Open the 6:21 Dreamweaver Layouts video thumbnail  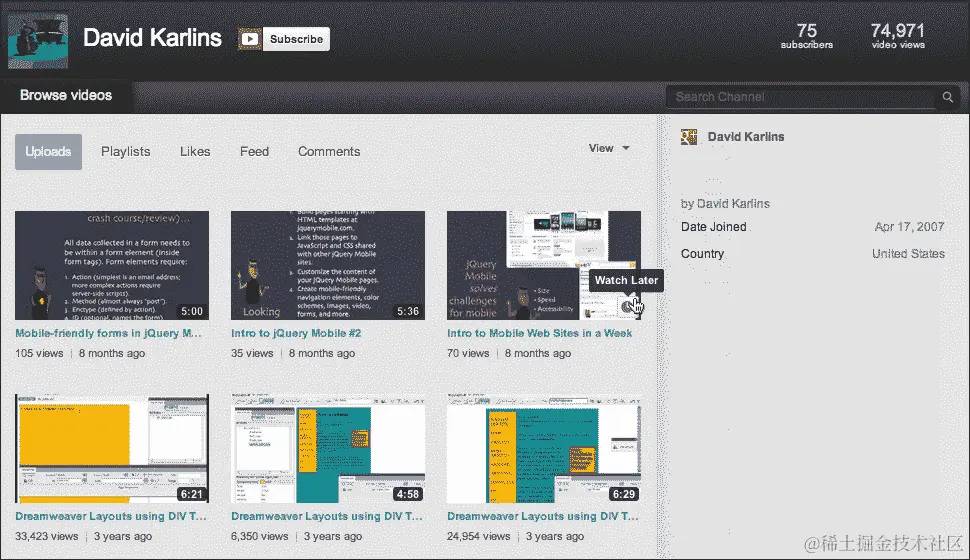pos(112,449)
